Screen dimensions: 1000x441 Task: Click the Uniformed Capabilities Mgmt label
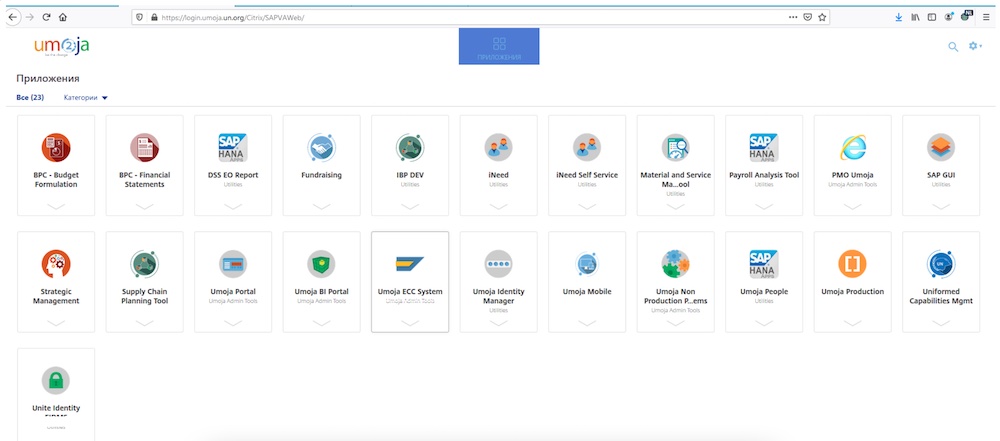point(941,296)
